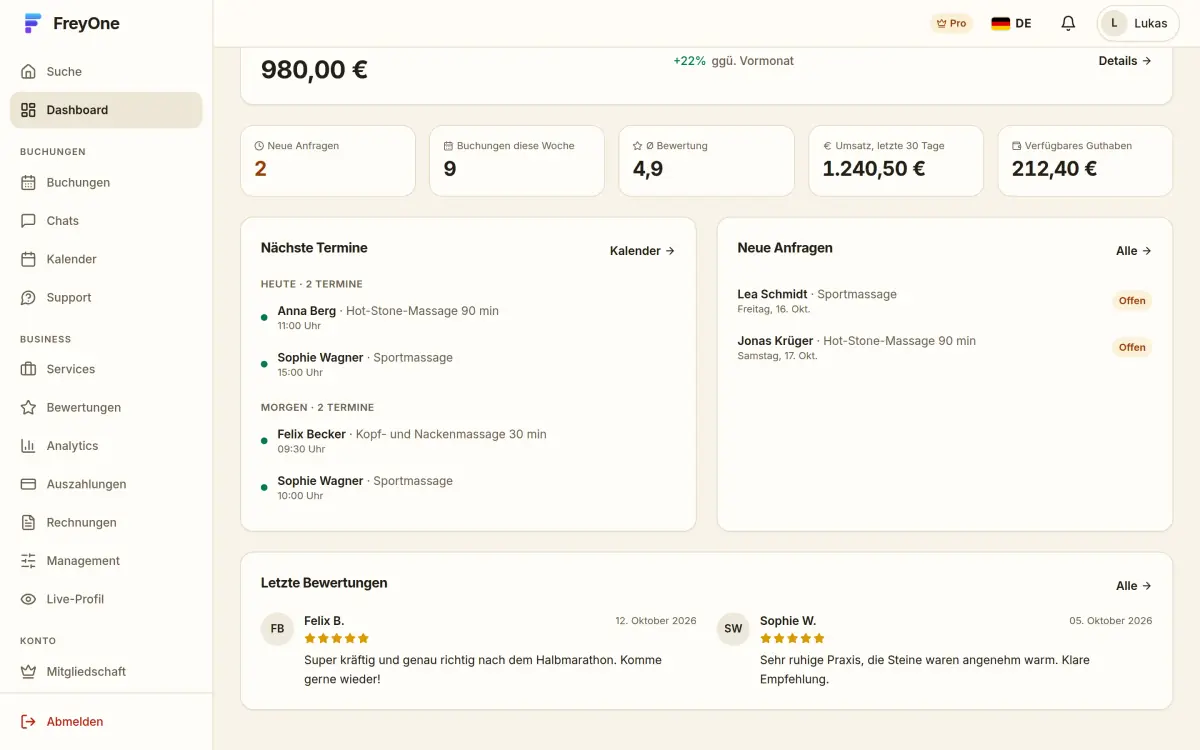
Task: Open Analytics in sidebar
Action: (x=106, y=446)
